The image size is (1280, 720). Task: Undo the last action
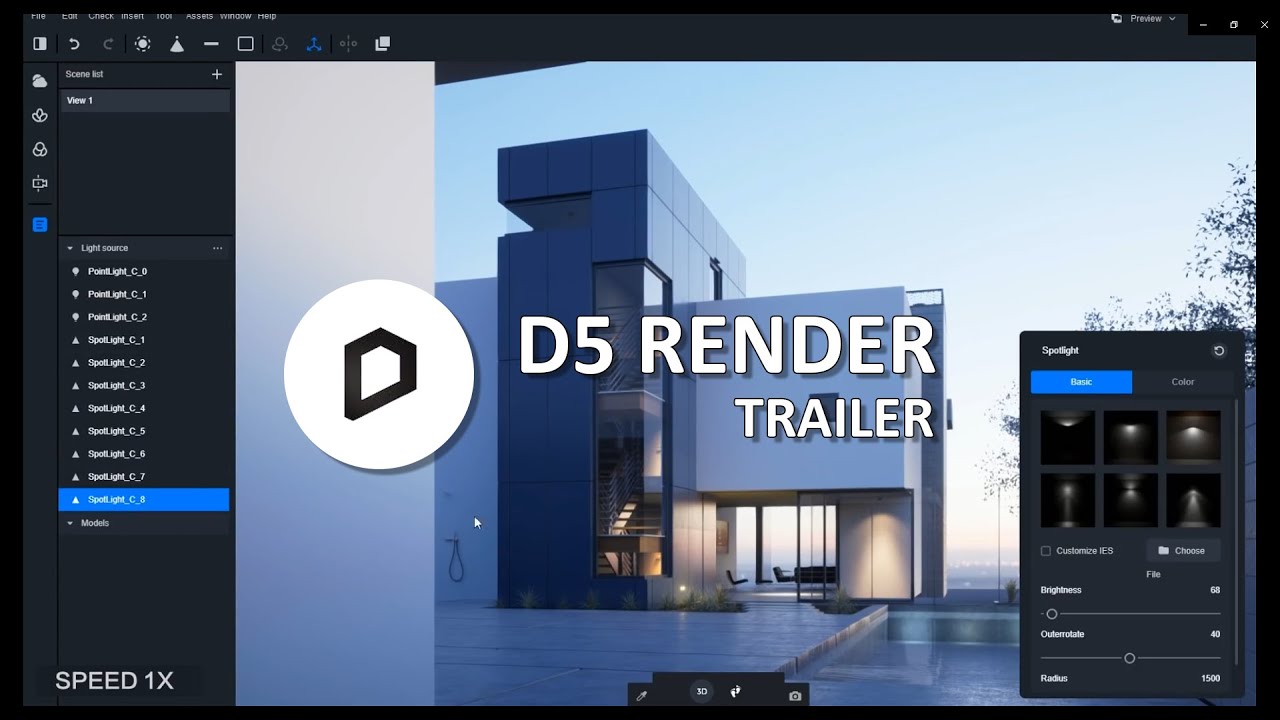74,44
